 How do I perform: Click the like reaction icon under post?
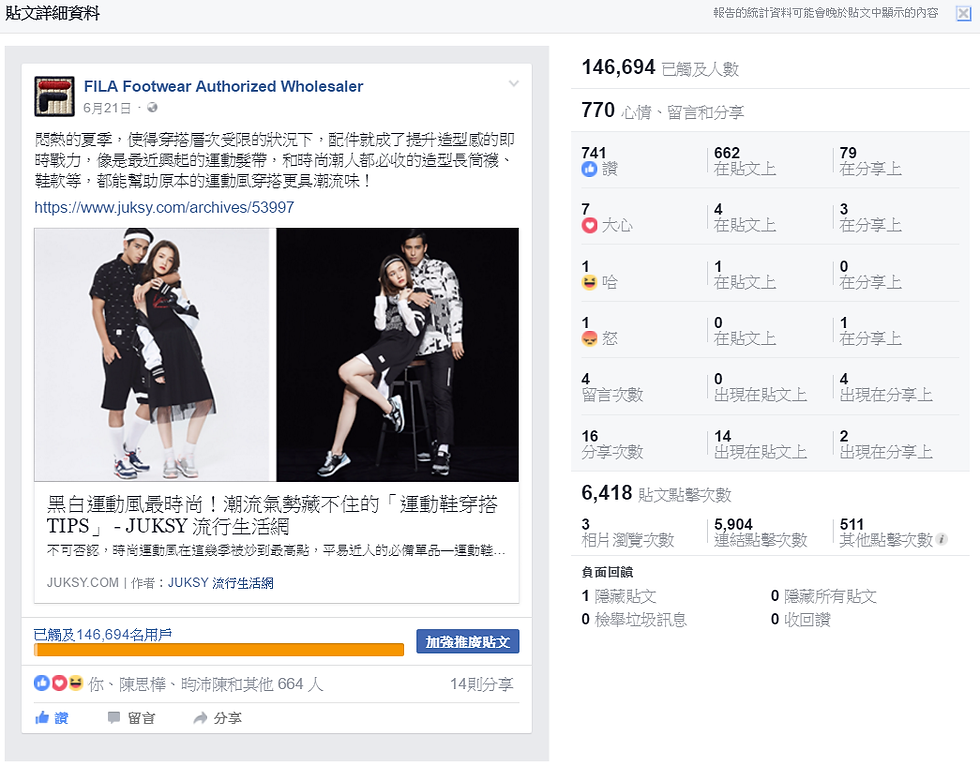click(42, 683)
